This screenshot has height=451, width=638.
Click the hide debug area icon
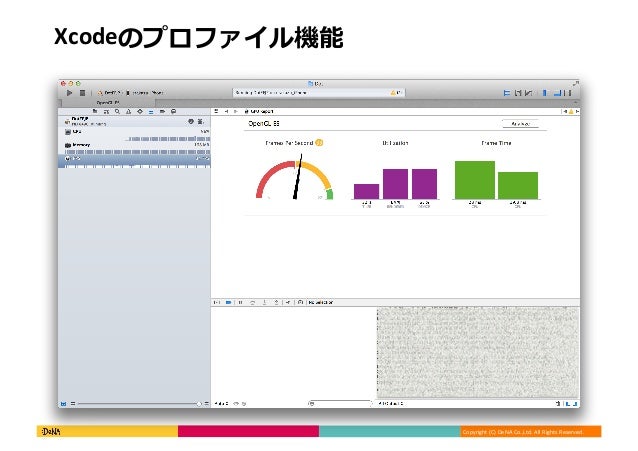click(x=217, y=302)
